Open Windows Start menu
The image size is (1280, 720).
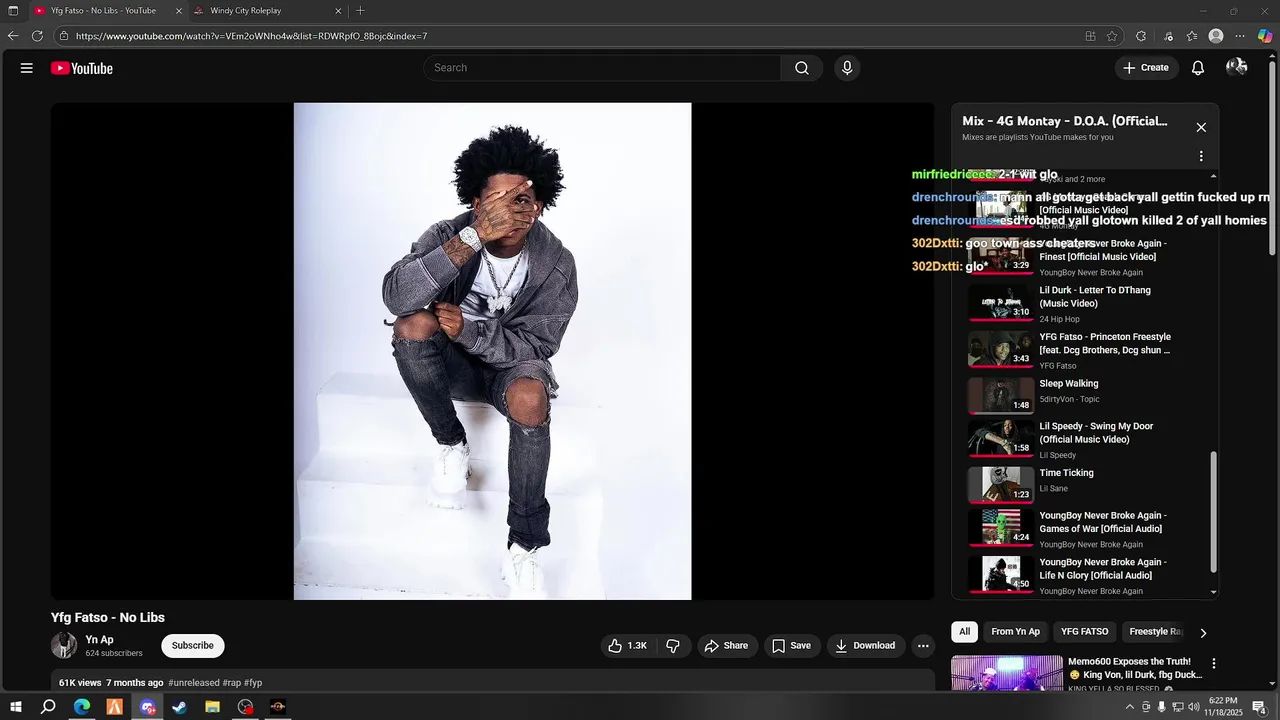18,707
